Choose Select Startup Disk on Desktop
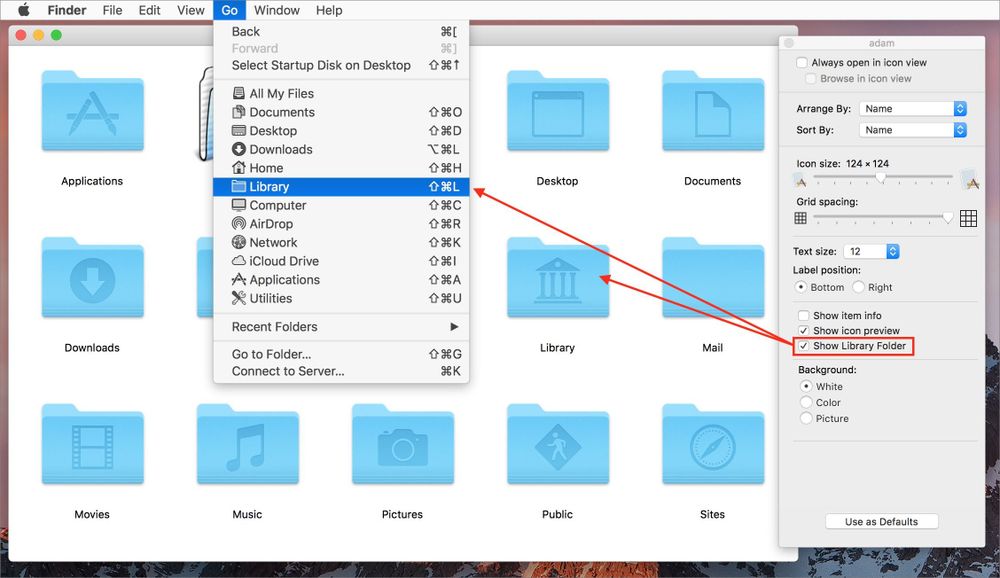Viewport: 1000px width, 578px height. [x=341, y=65]
